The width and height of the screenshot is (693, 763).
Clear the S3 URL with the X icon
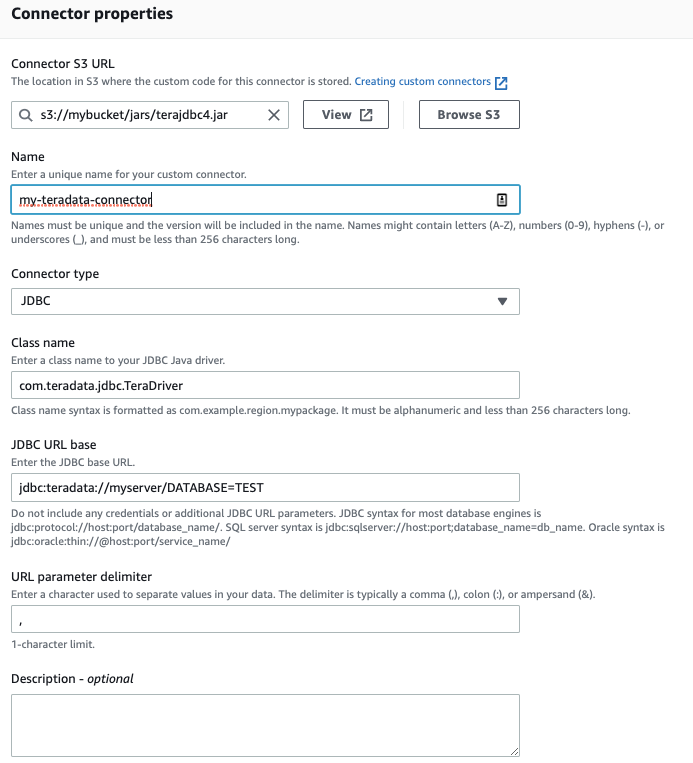[274, 115]
